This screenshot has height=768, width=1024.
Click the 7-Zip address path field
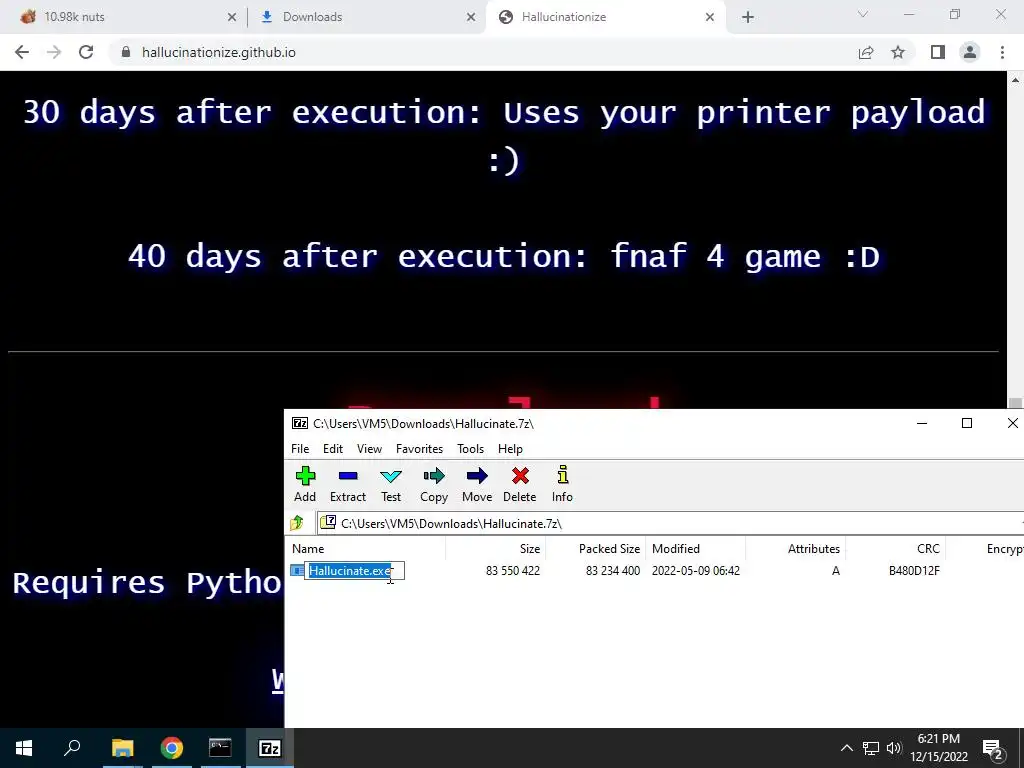coord(669,523)
